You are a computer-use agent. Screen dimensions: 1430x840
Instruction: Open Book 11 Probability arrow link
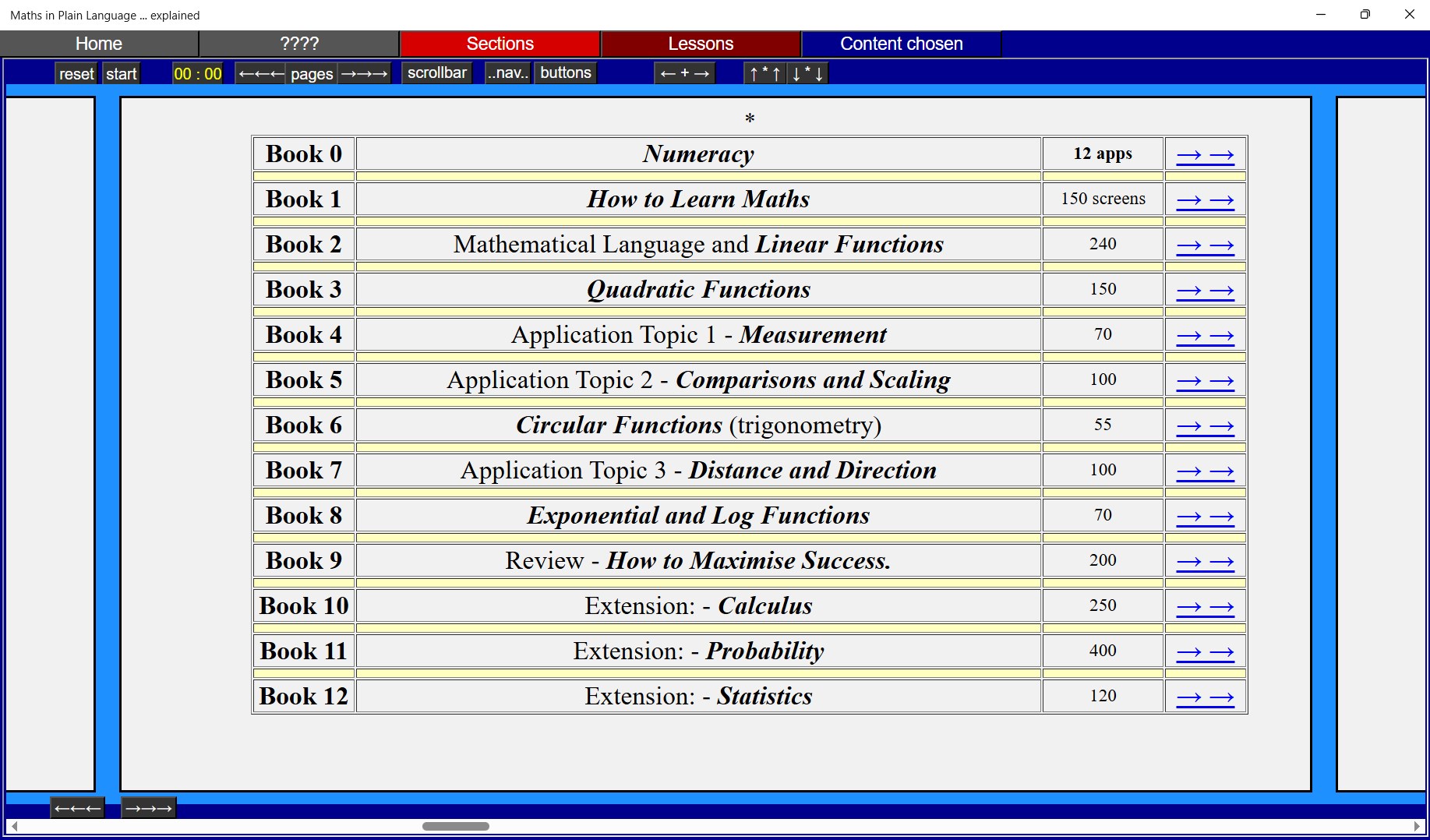click(x=1205, y=652)
